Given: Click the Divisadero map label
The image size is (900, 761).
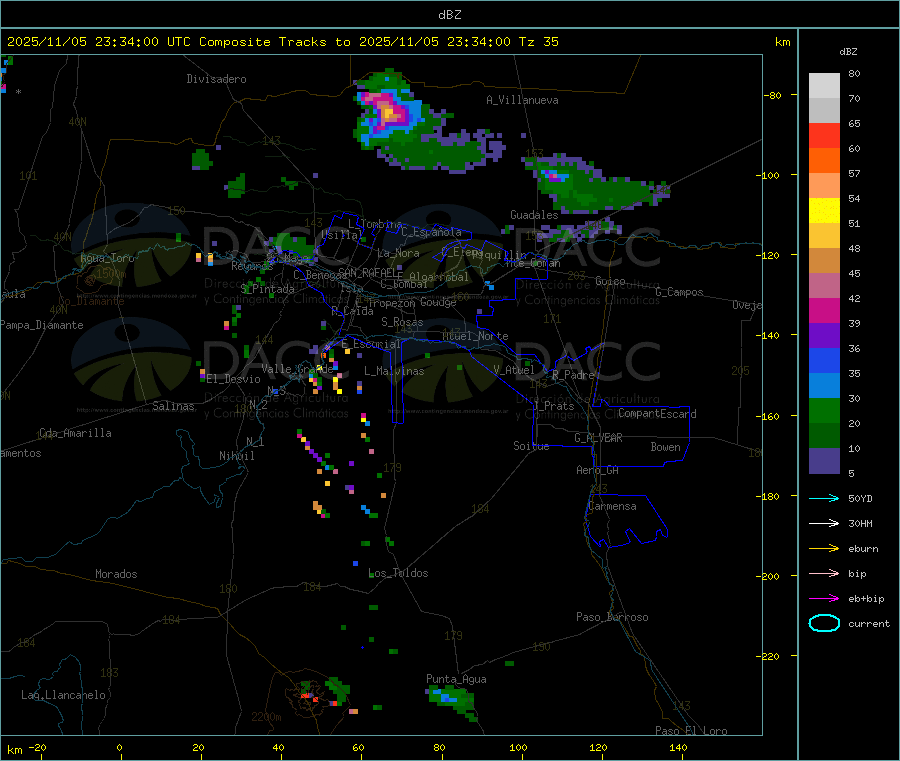Looking at the screenshot, I should tap(216, 79).
